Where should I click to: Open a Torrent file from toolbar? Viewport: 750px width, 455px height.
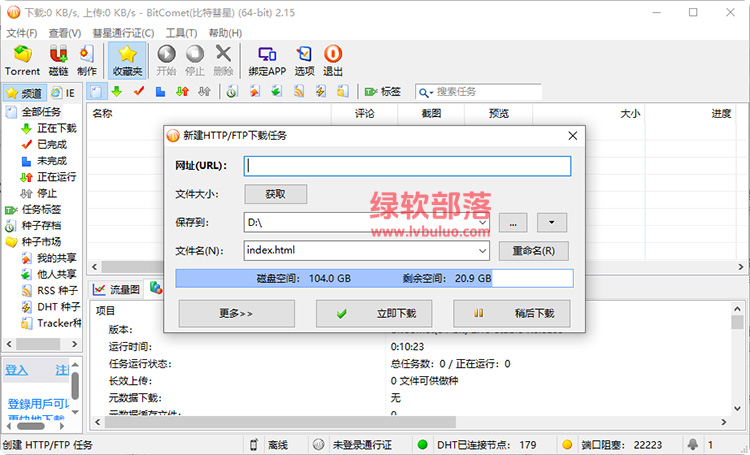tap(22, 60)
